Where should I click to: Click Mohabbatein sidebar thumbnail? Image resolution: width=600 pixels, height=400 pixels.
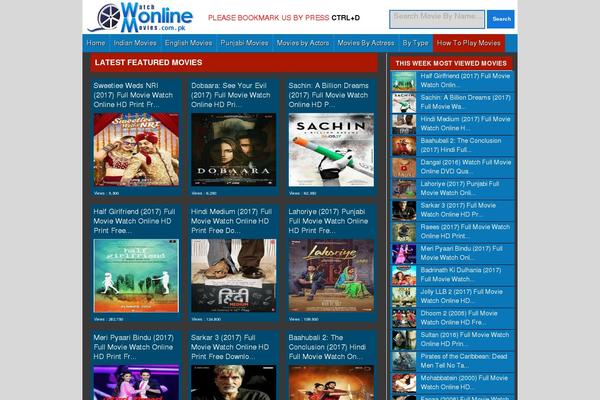pyautogui.click(x=404, y=383)
